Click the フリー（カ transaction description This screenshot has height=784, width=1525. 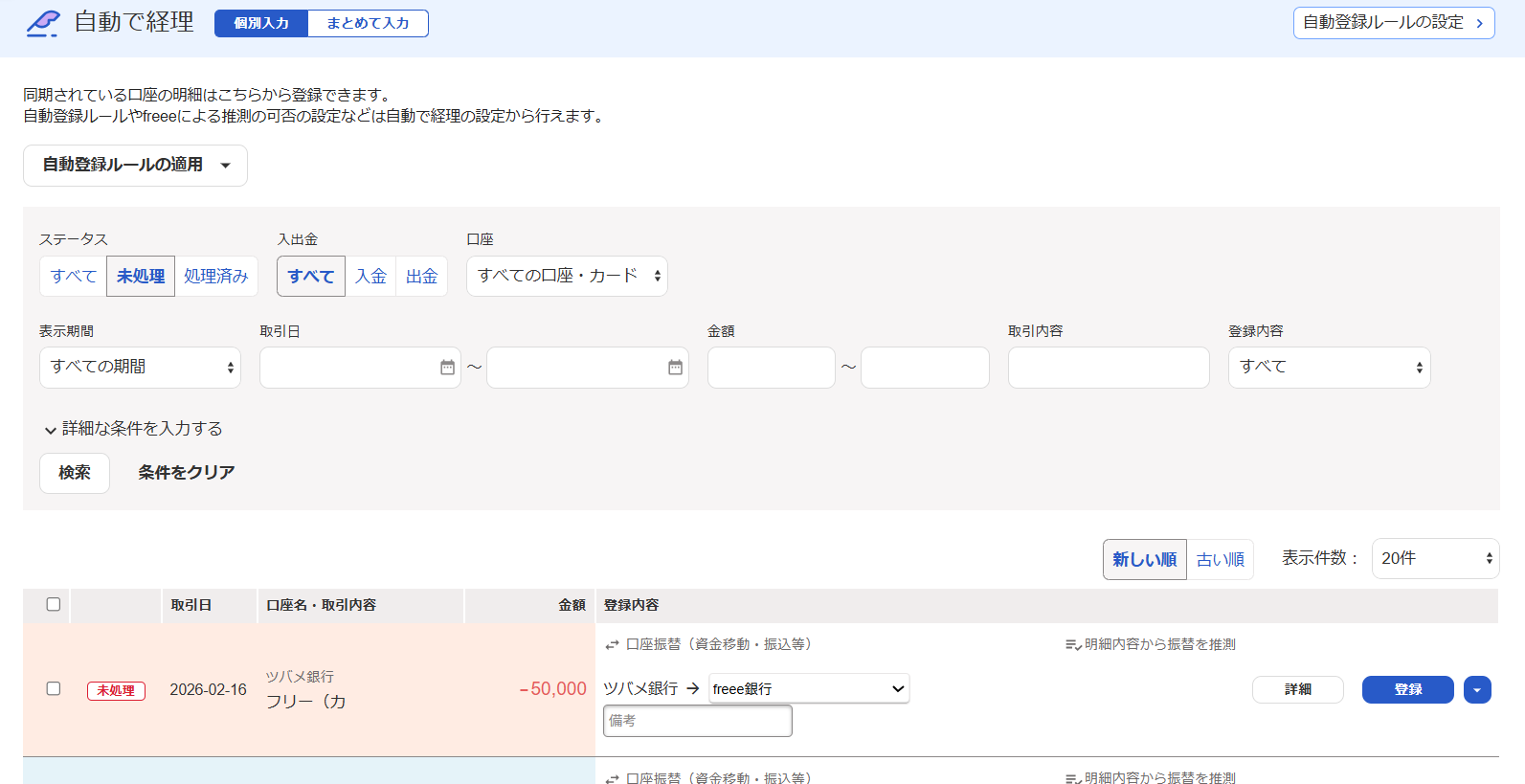pos(306,702)
